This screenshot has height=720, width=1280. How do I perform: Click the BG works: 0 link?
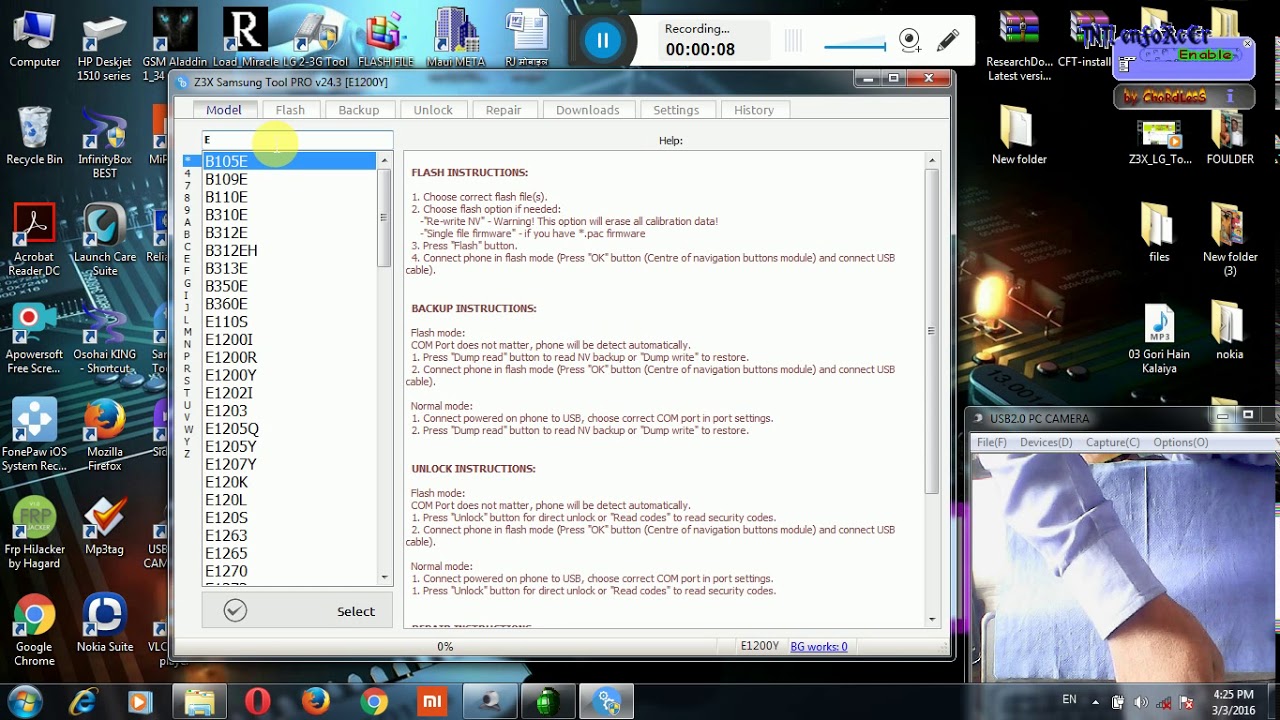tap(819, 647)
